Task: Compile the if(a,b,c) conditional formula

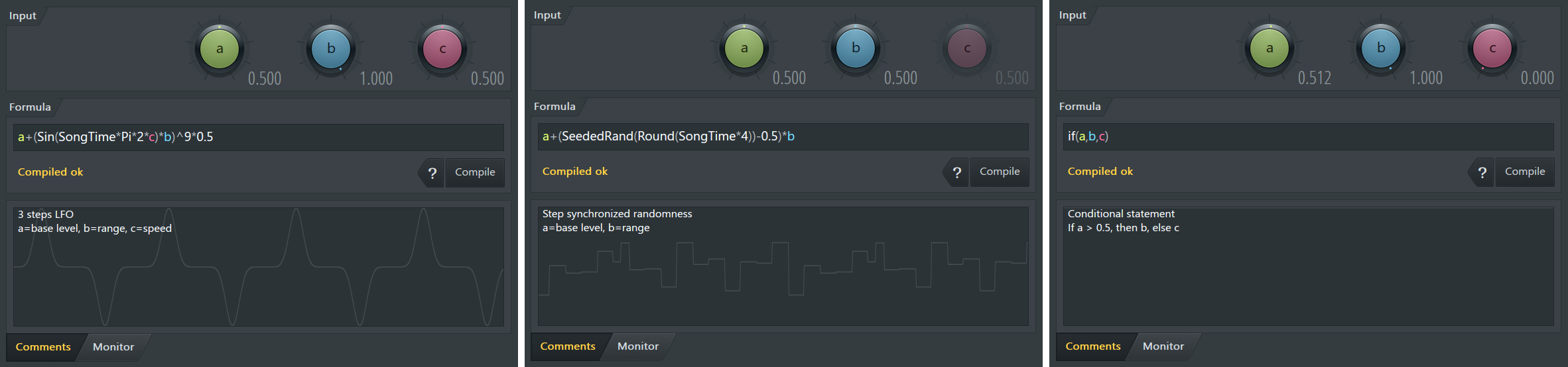Action: point(1525,172)
